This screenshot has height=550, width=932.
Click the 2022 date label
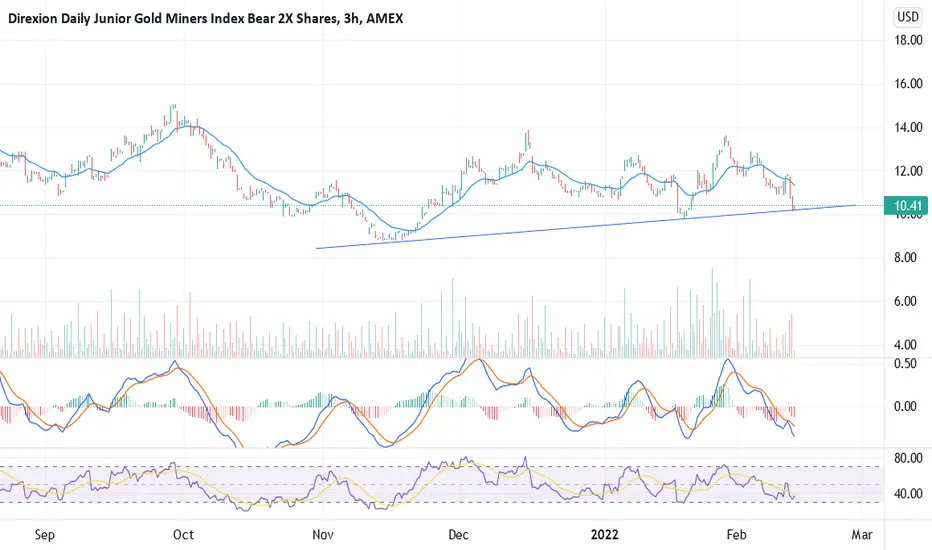click(x=604, y=535)
